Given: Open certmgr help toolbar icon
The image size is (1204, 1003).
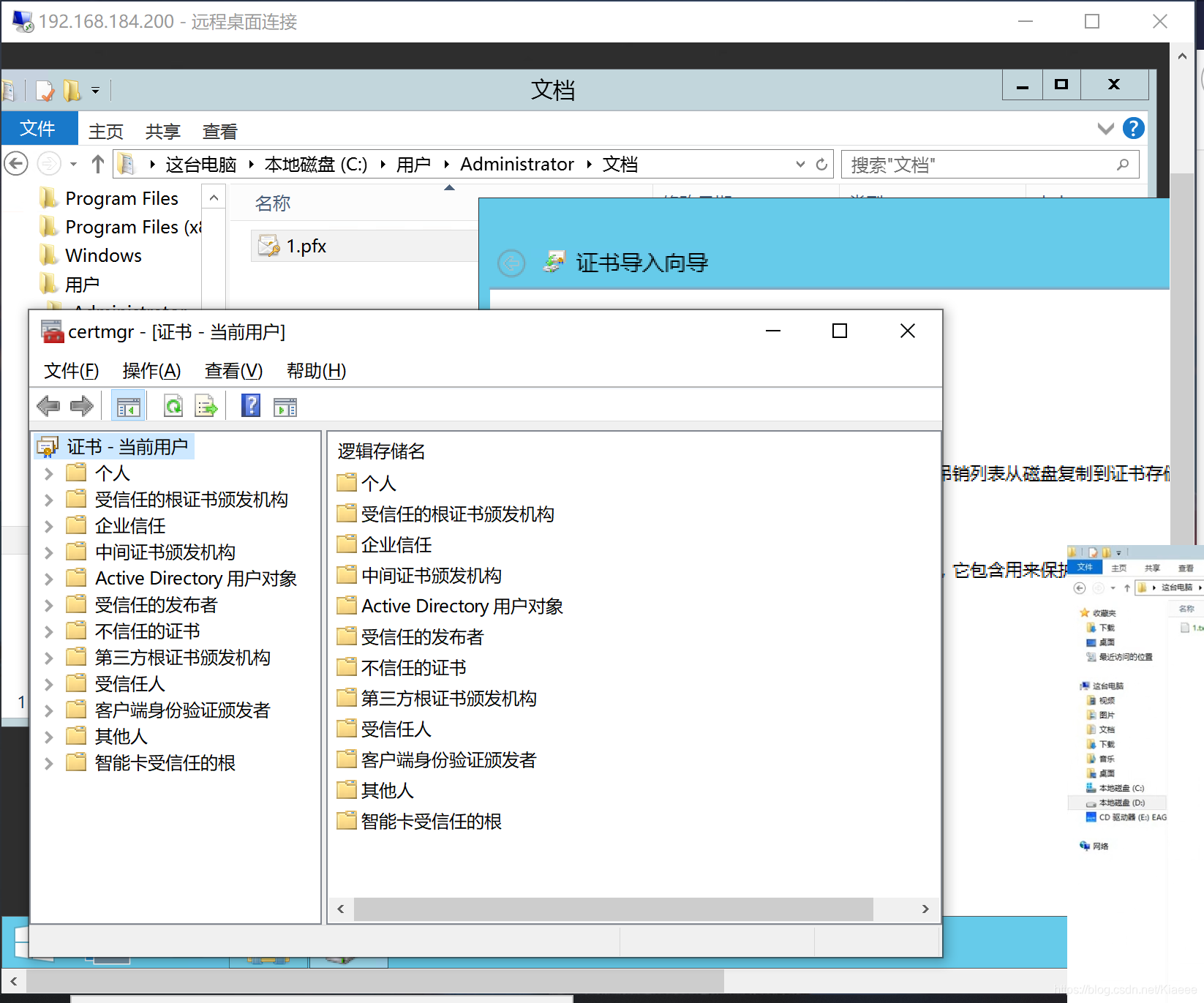Looking at the screenshot, I should (251, 405).
